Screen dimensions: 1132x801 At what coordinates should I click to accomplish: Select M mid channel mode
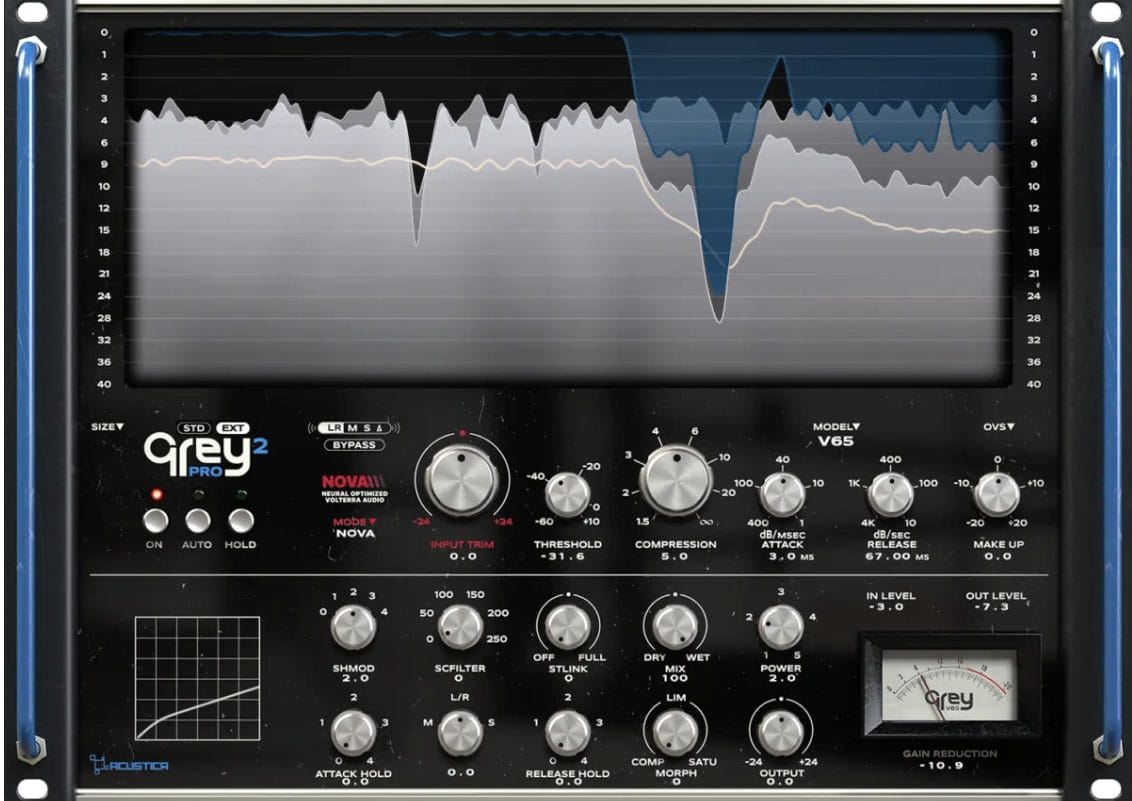point(353,428)
